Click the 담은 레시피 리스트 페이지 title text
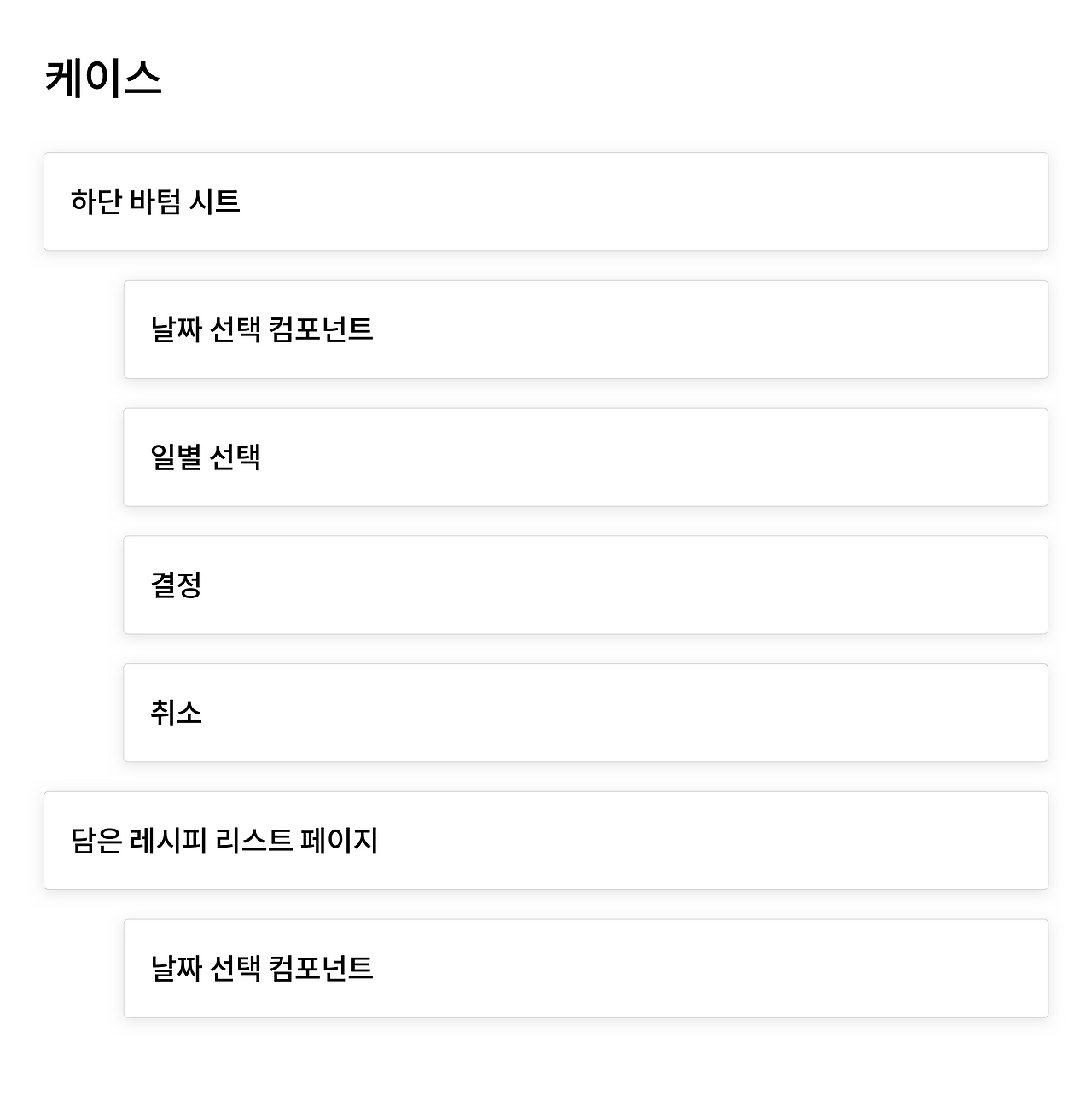The image size is (1092, 1101). pos(224,841)
